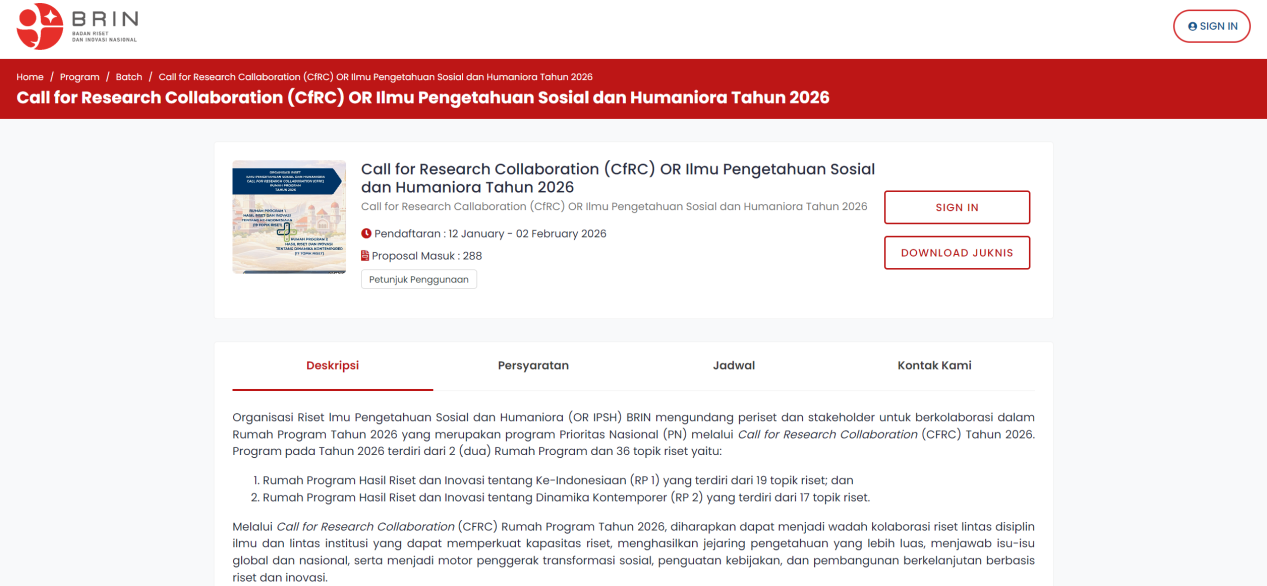Click the page heading in the red banner

click(x=423, y=98)
